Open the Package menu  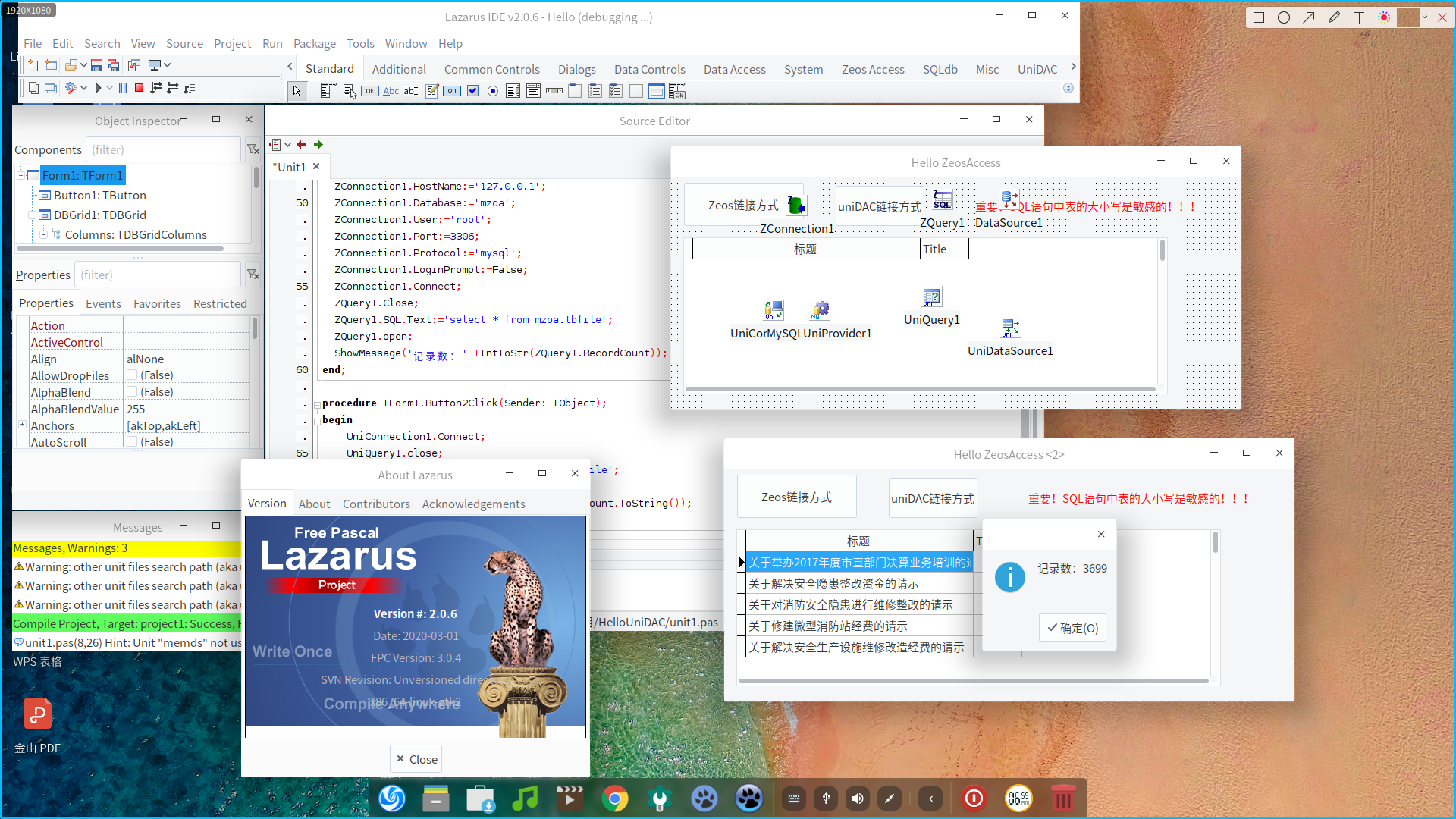(x=314, y=43)
